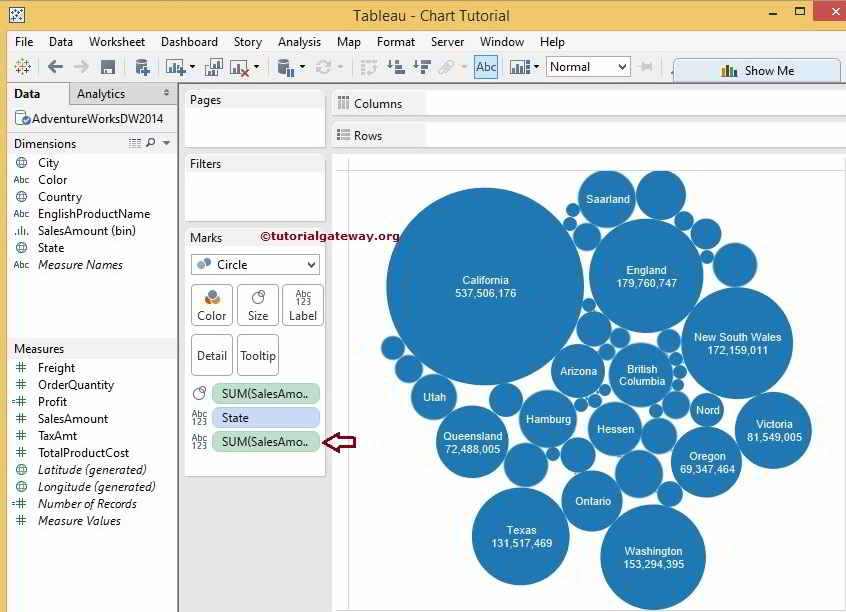Image resolution: width=846 pixels, height=612 pixels.
Task: Click the Undo back arrow icon
Action: (55, 67)
